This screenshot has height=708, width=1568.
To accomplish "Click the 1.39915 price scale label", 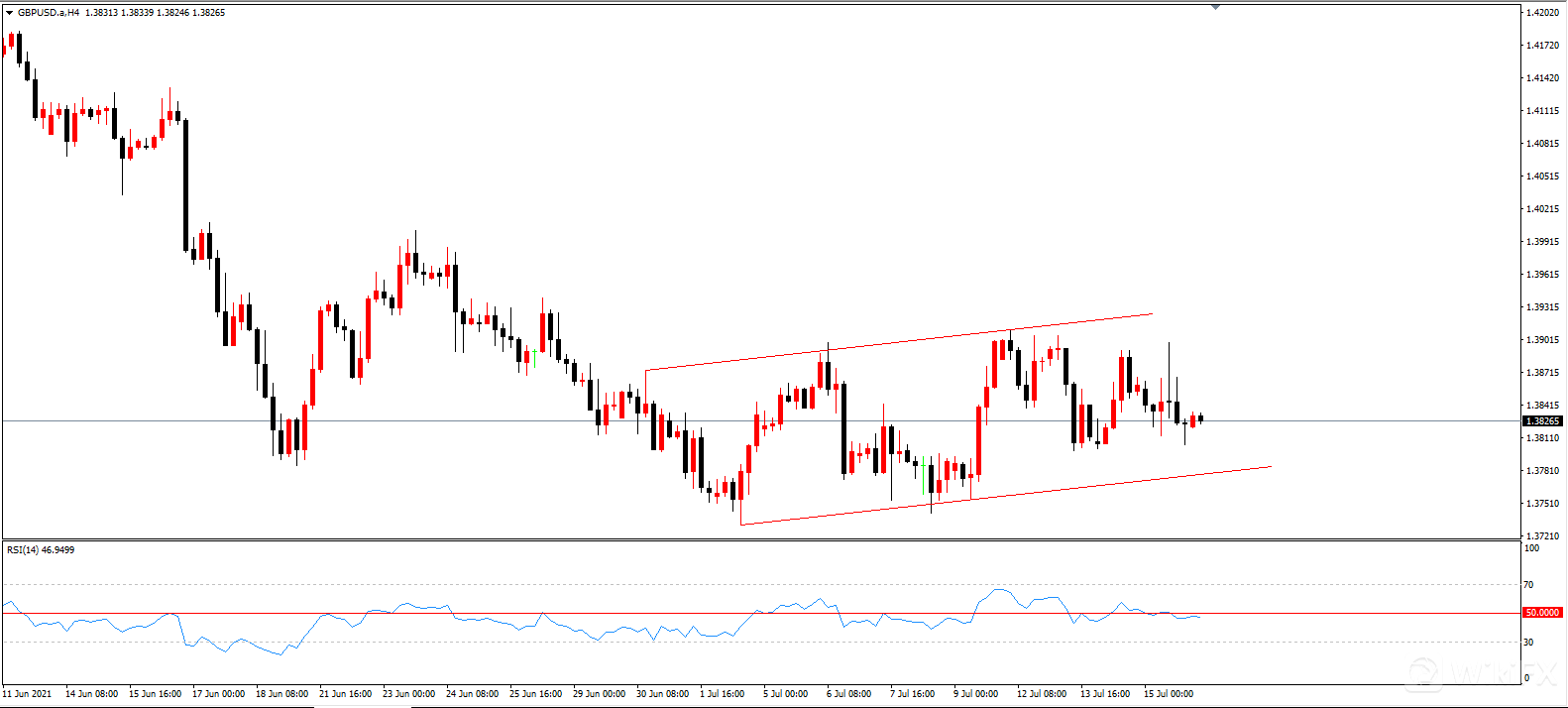I will (1543, 242).
